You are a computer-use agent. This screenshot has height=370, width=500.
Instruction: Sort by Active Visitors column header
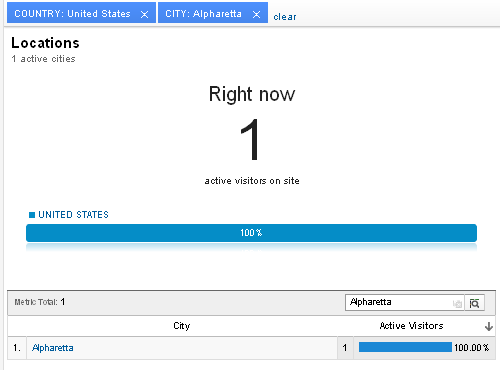click(411, 326)
